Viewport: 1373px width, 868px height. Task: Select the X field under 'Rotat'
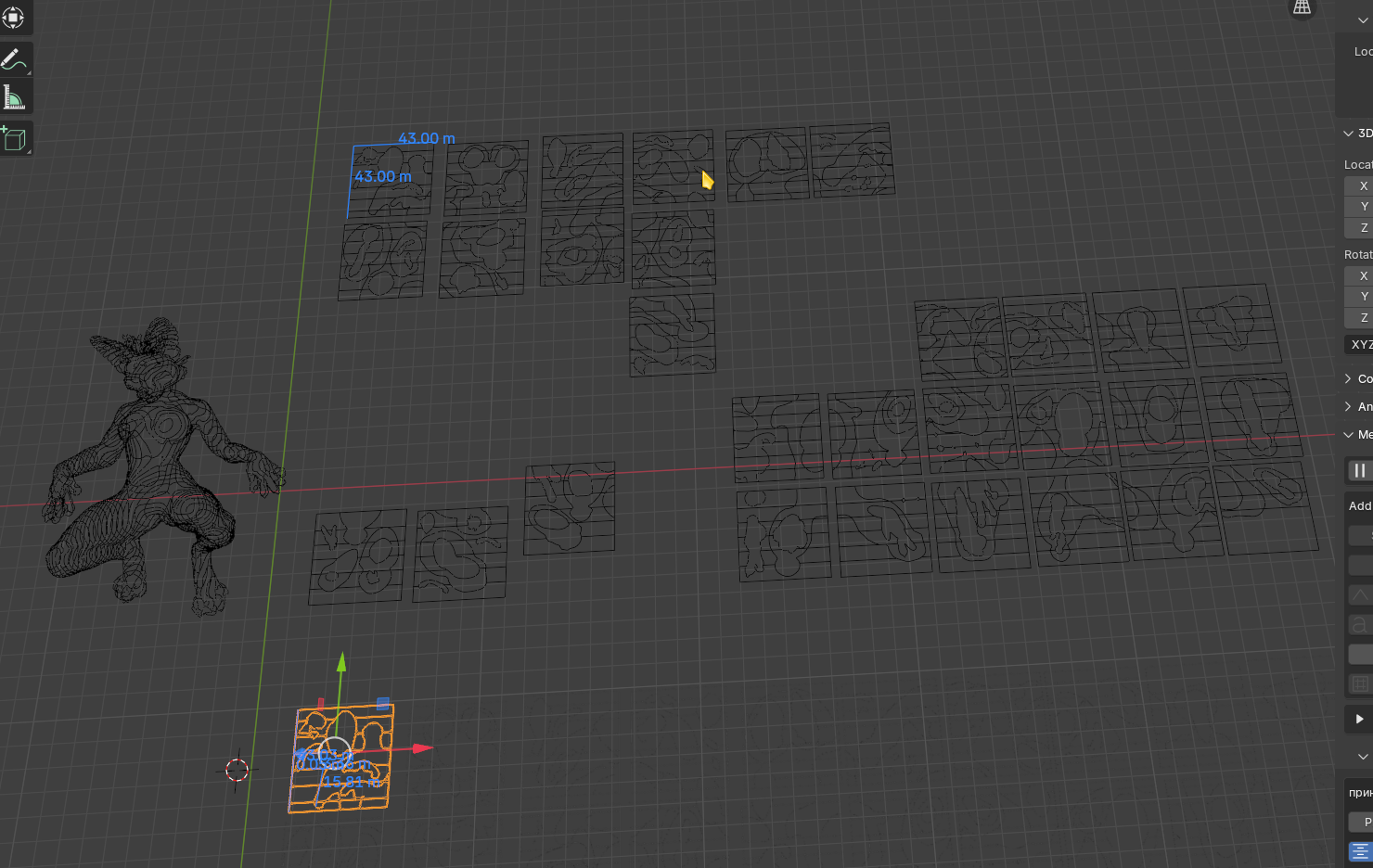point(1359,275)
